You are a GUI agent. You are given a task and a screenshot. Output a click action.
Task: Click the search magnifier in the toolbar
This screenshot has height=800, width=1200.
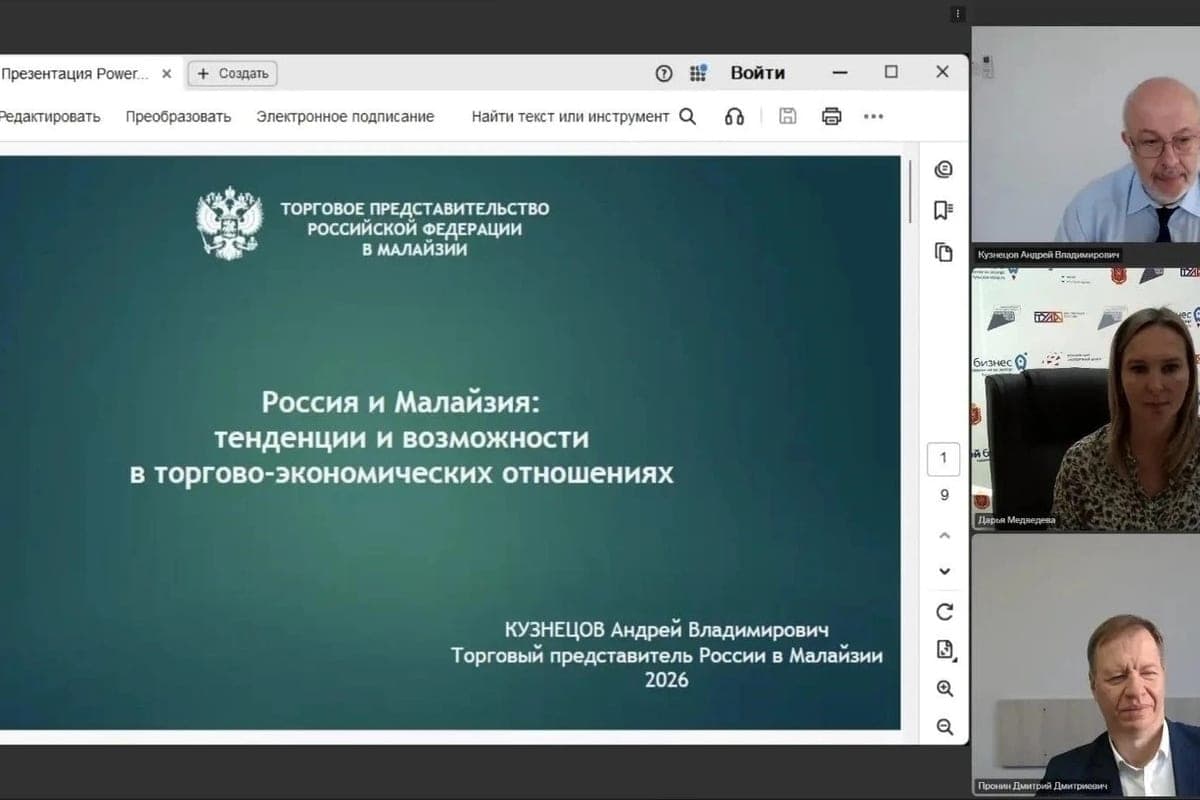[687, 116]
